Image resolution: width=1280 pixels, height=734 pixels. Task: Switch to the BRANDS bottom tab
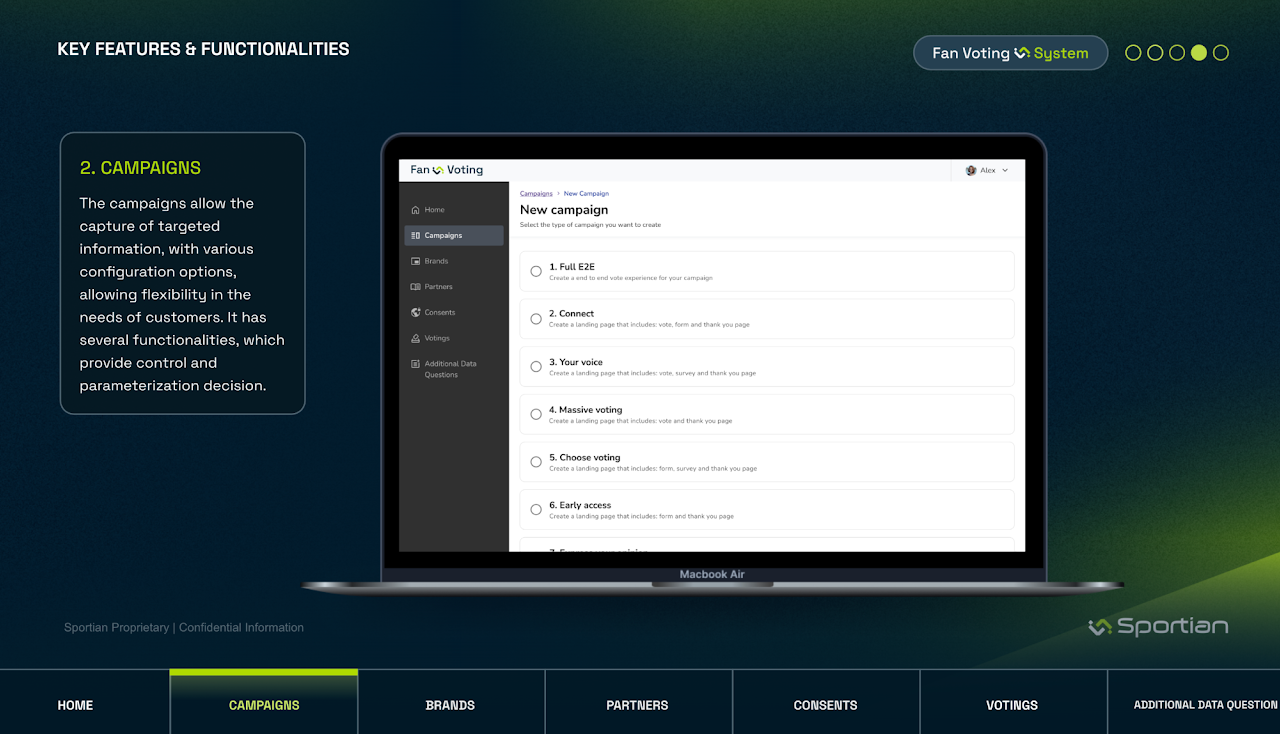pos(450,702)
